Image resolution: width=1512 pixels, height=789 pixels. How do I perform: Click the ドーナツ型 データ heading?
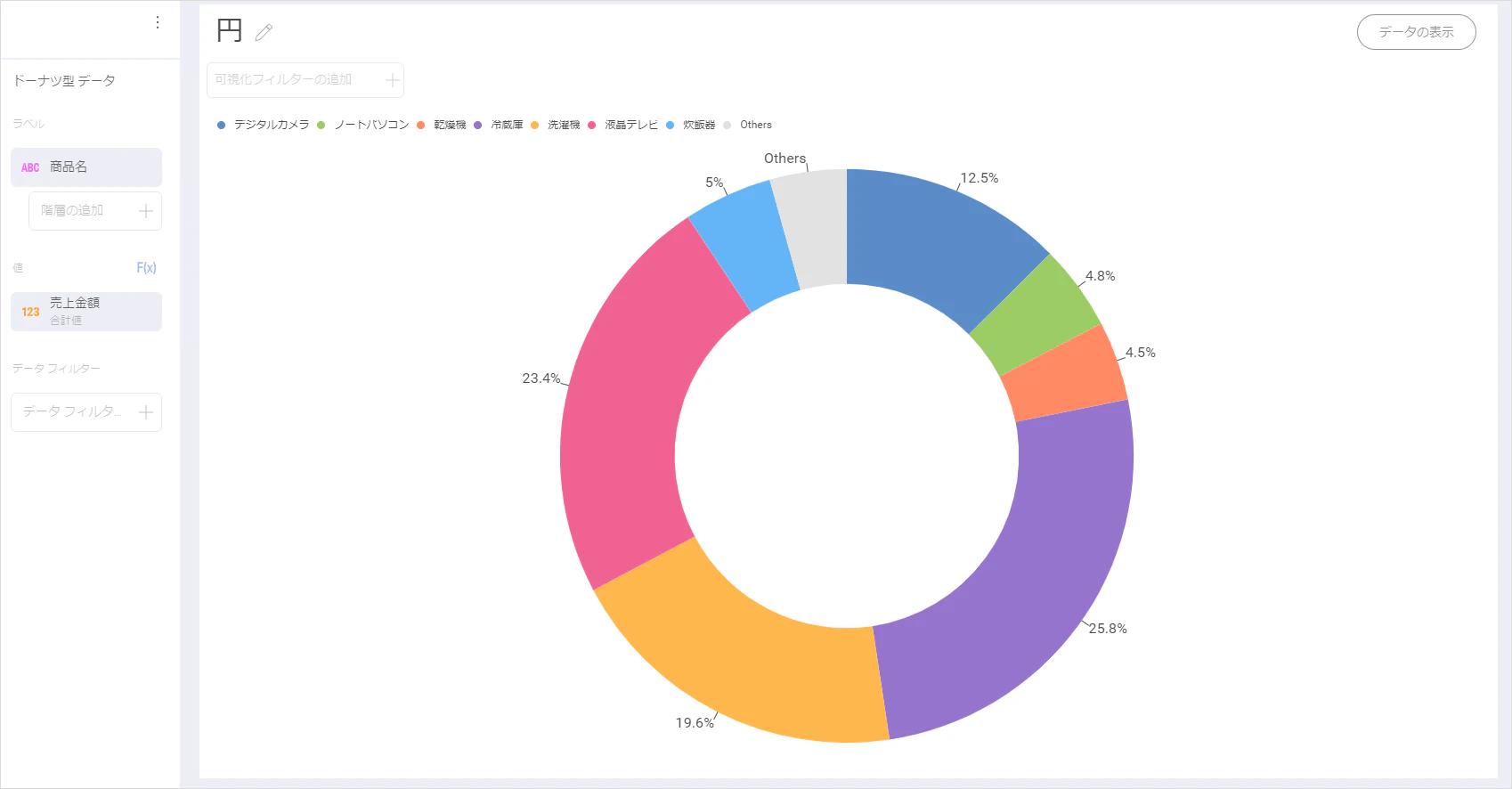pyautogui.click(x=64, y=81)
